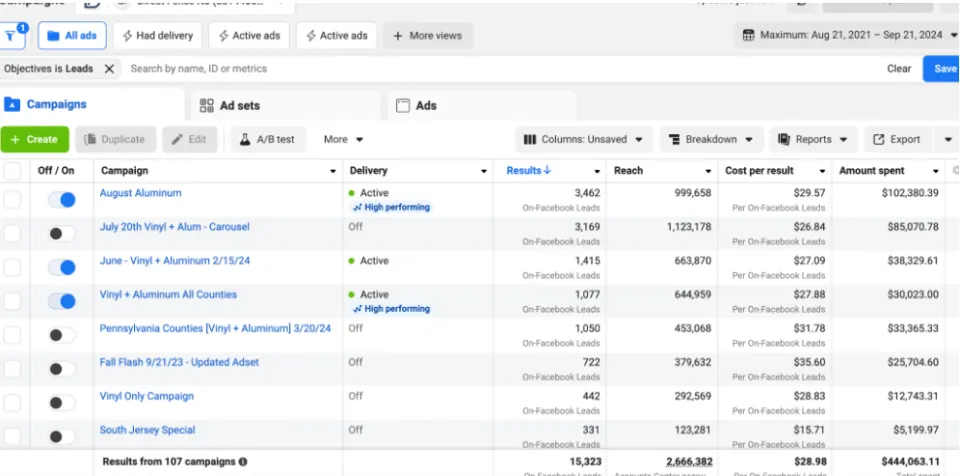Open the August Aluminum campaign link
Image resolution: width=960 pixels, height=476 pixels.
(140, 193)
